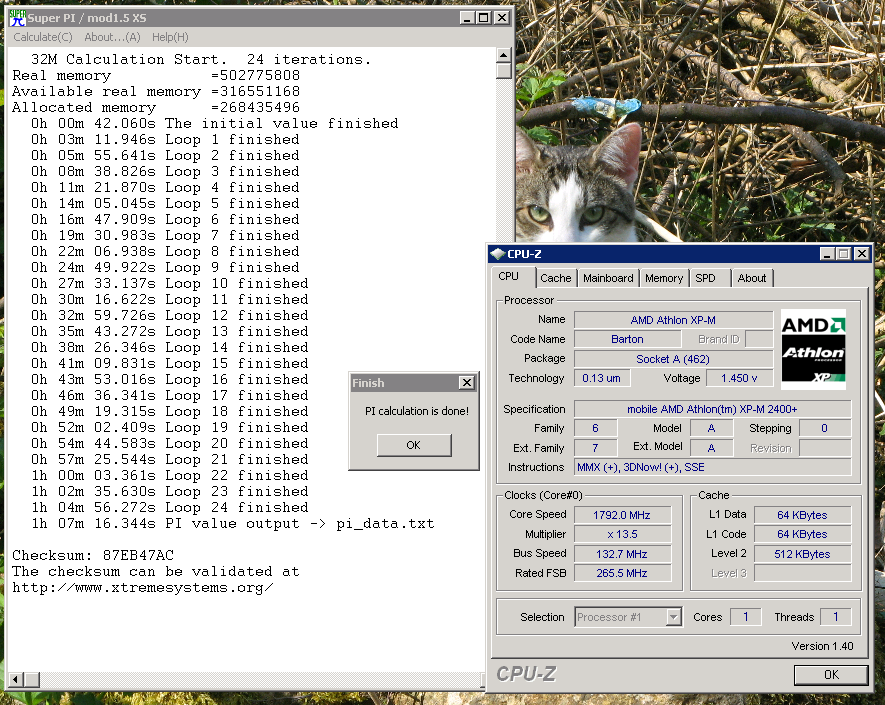The height and width of the screenshot is (705, 885).
Task: Click the Code Name value 'Barton'
Action: [x=627, y=339]
